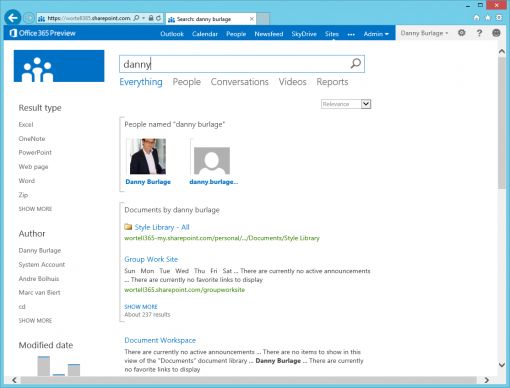Click SHOW MORE under Author
The height and width of the screenshot is (388, 510).
coord(35,321)
